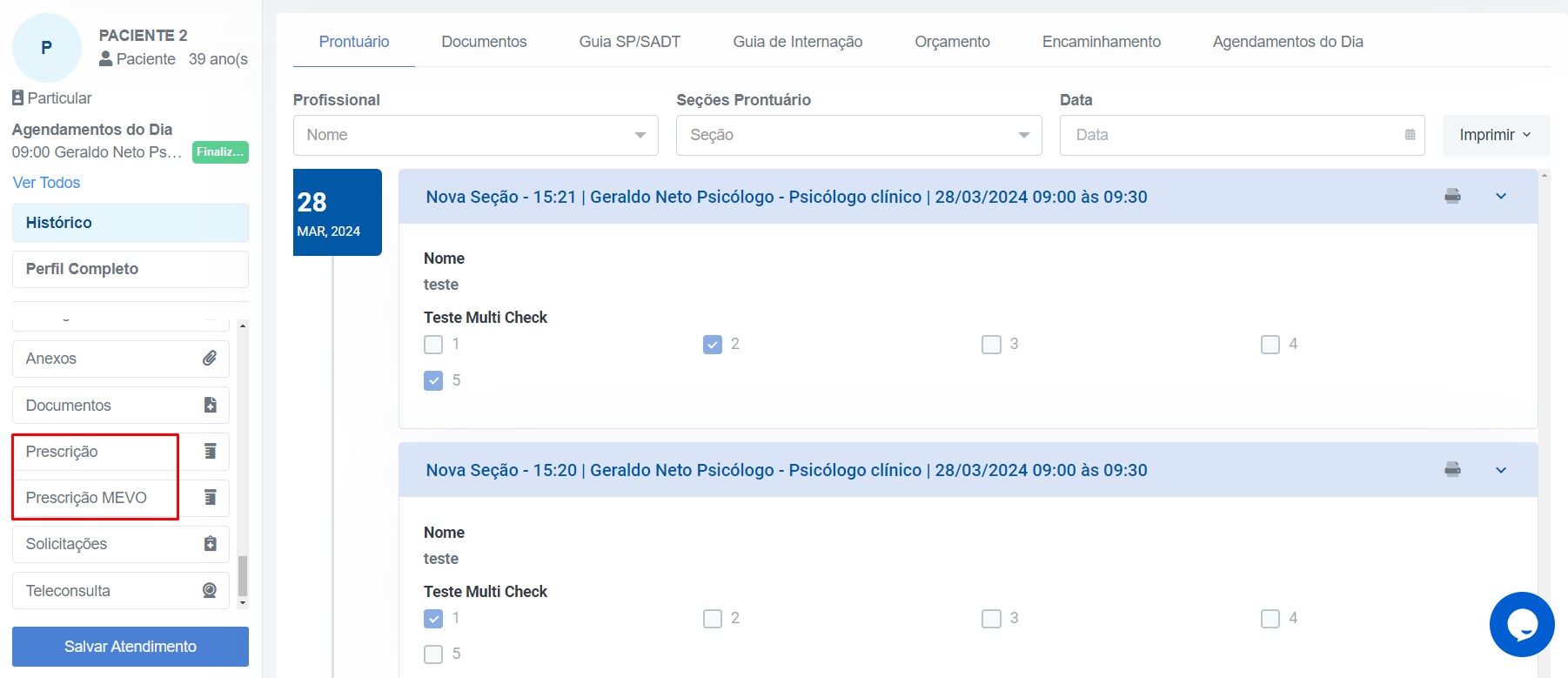1568x678 pixels.
Task: Click Salvar Atendimento button
Action: [131, 647]
